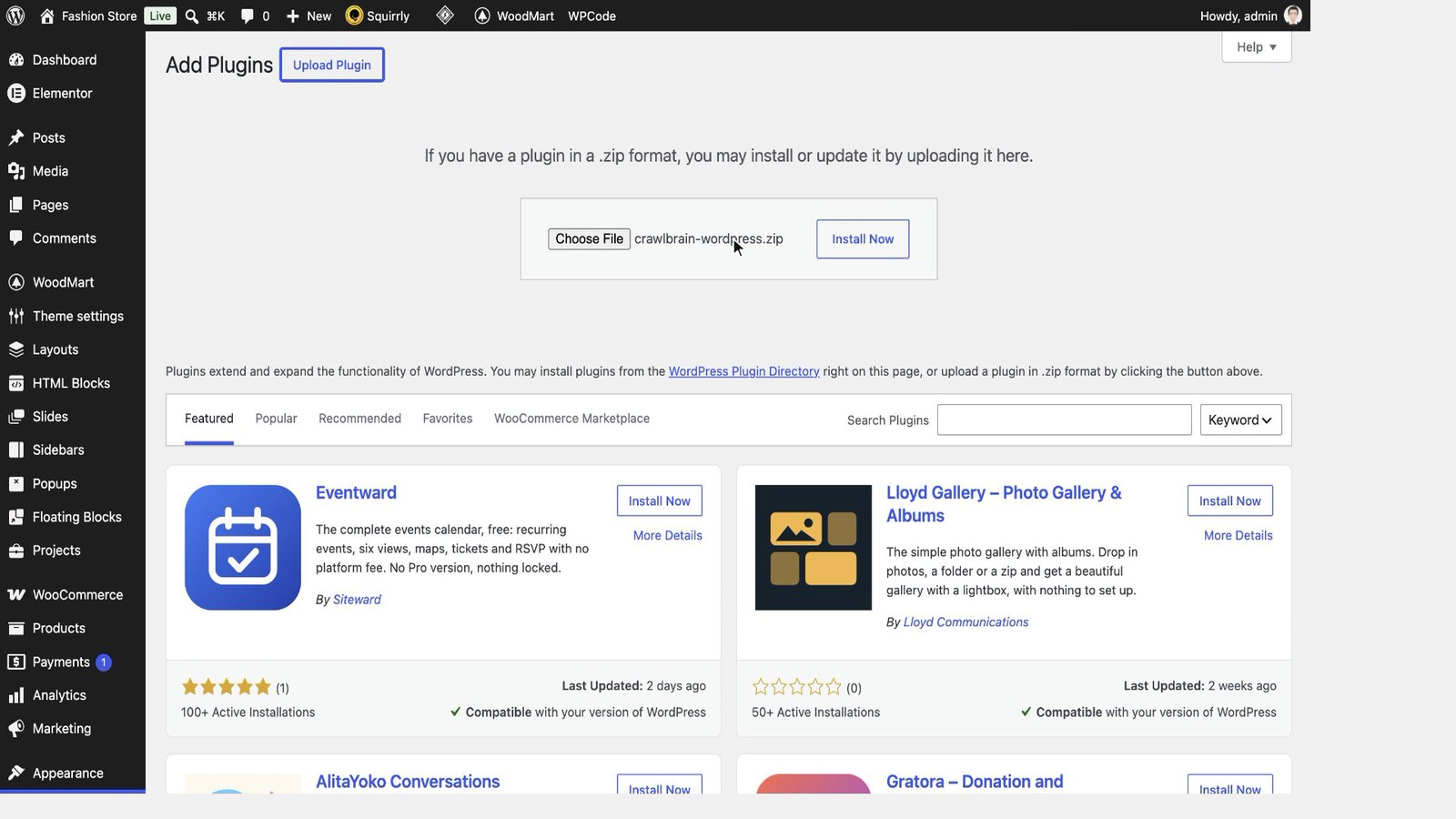
Task: Click the search ⌘K magnifier icon
Action: pyautogui.click(x=192, y=15)
